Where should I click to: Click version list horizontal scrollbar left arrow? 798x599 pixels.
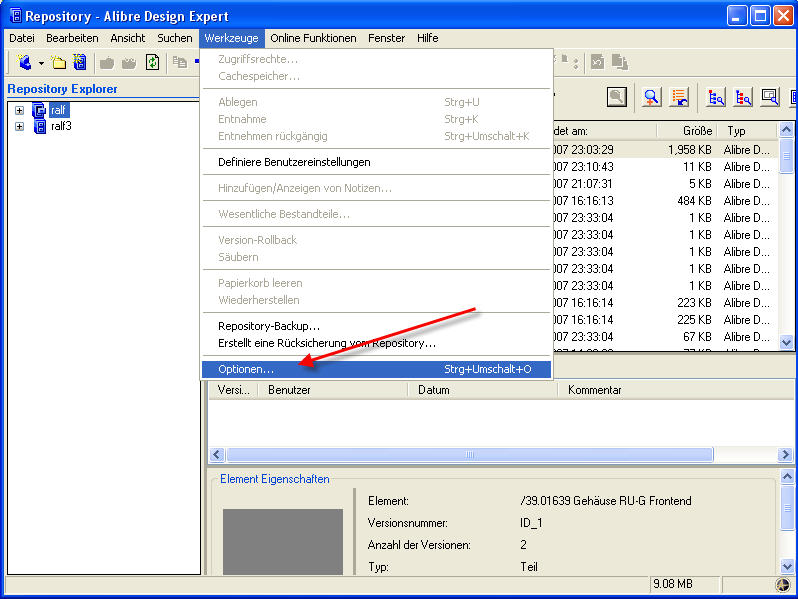[x=217, y=454]
